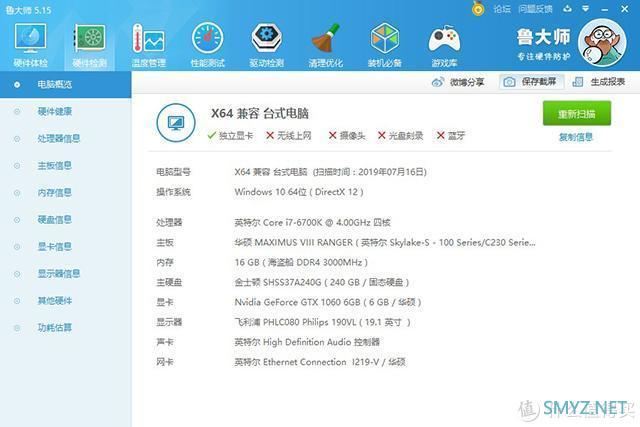Screen dimensions: 640x427
Task: Click motherboard value MAXIMUS VIII RANGER text
Action: click(x=385, y=243)
